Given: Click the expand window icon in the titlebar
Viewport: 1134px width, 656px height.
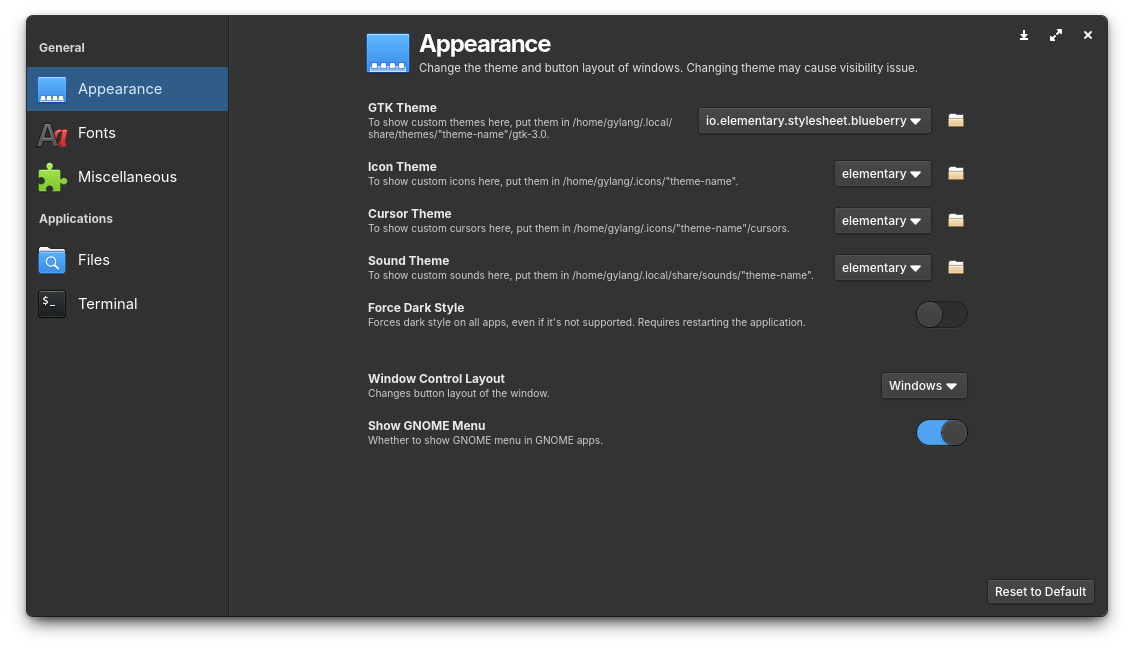Looking at the screenshot, I should click(x=1055, y=35).
